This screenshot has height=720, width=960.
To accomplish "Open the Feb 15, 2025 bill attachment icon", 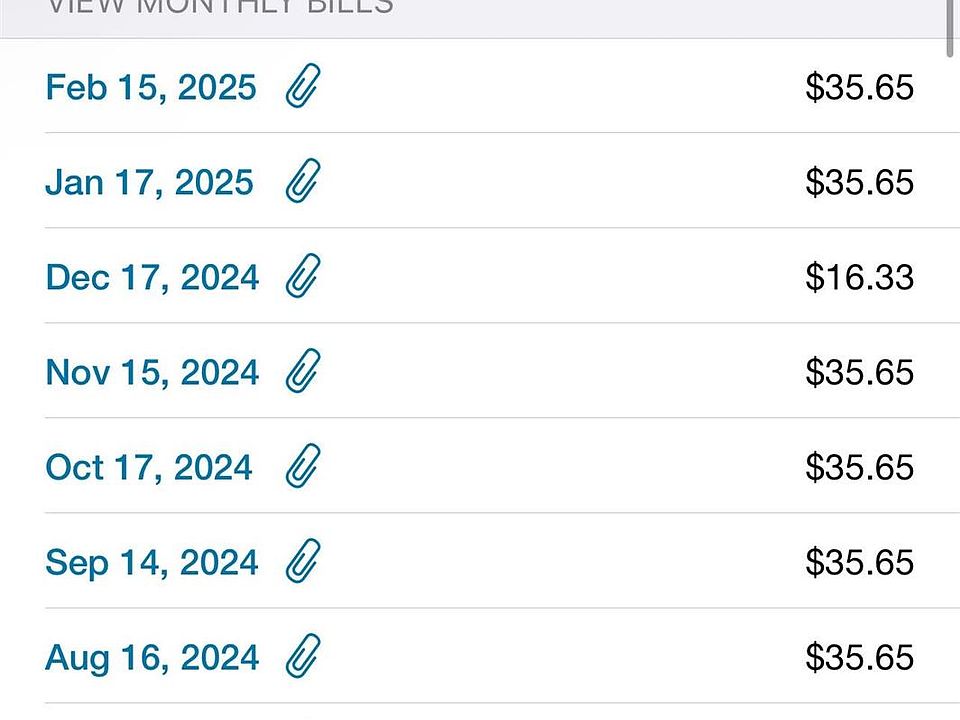I will (x=302, y=87).
